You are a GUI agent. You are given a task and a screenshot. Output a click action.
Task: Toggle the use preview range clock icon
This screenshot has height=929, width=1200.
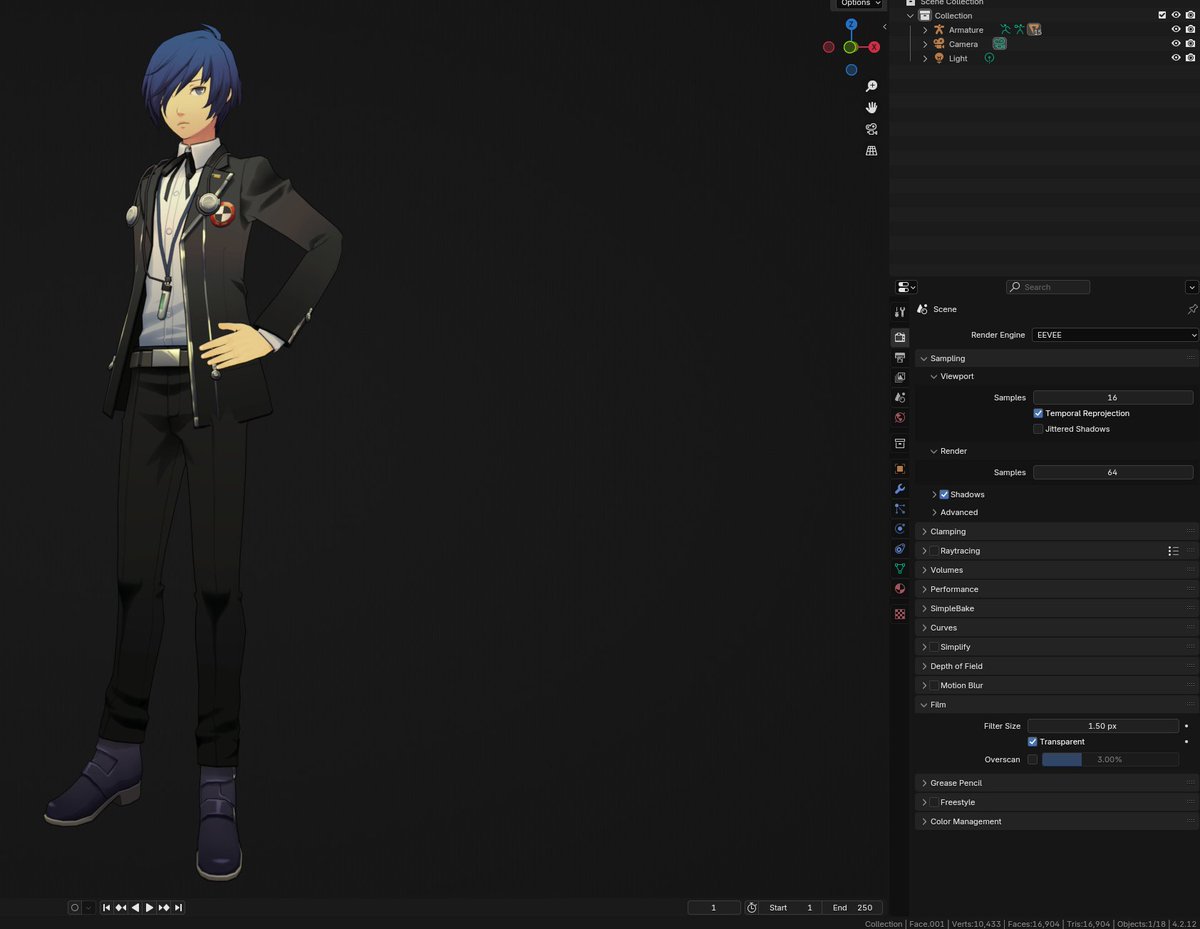(752, 908)
